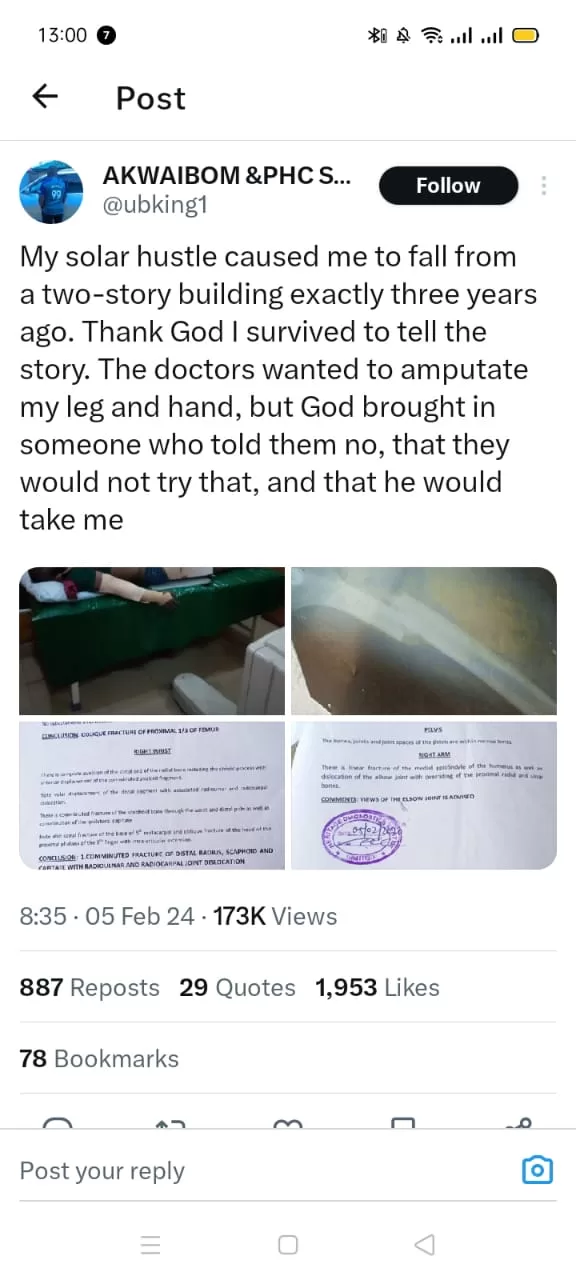Tap the camera icon in reply bar
576x1280 pixels.
[x=538, y=1170]
